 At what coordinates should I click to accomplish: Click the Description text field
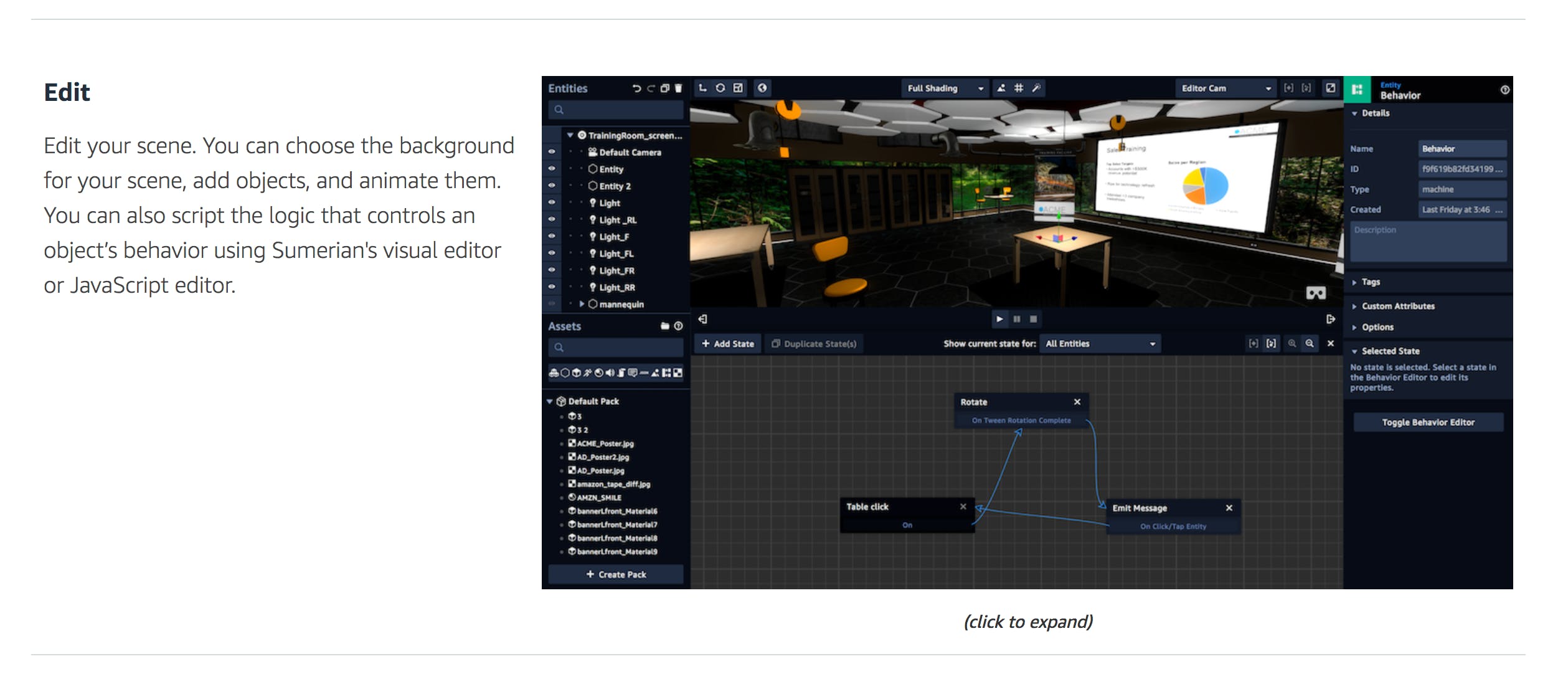click(x=1428, y=242)
